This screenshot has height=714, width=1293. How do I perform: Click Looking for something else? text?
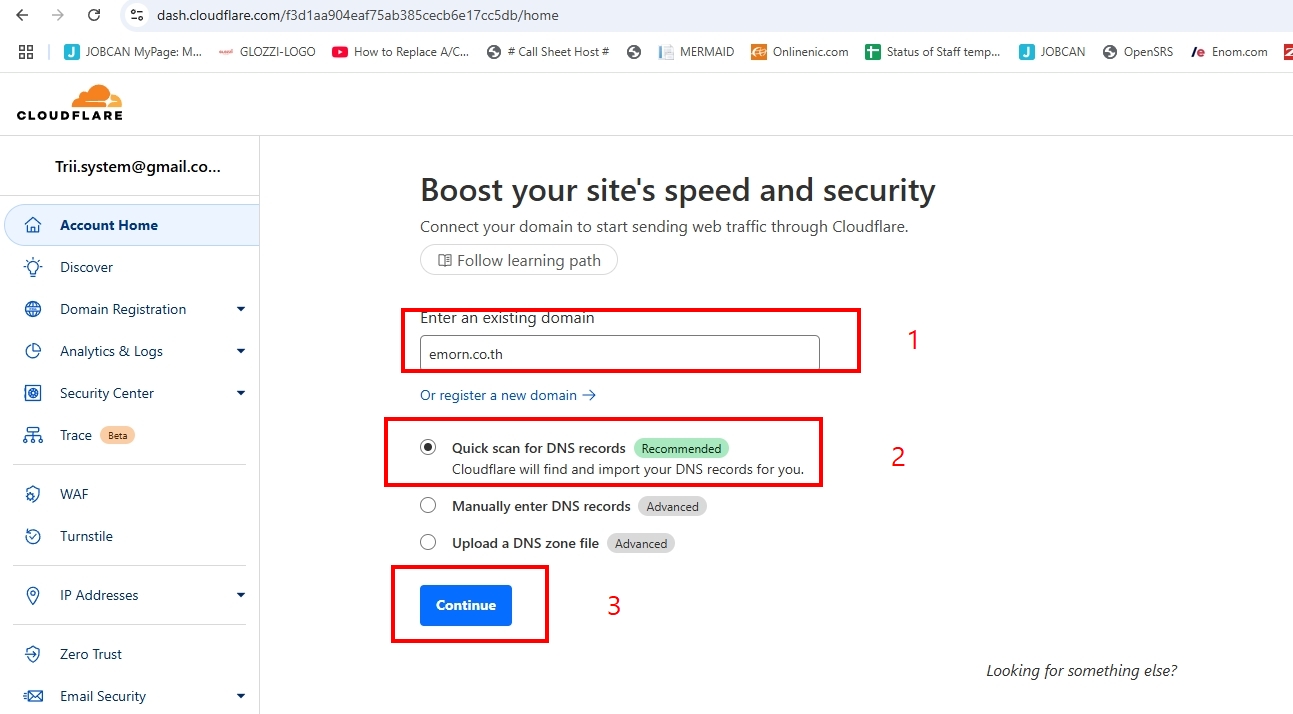pos(1081,670)
